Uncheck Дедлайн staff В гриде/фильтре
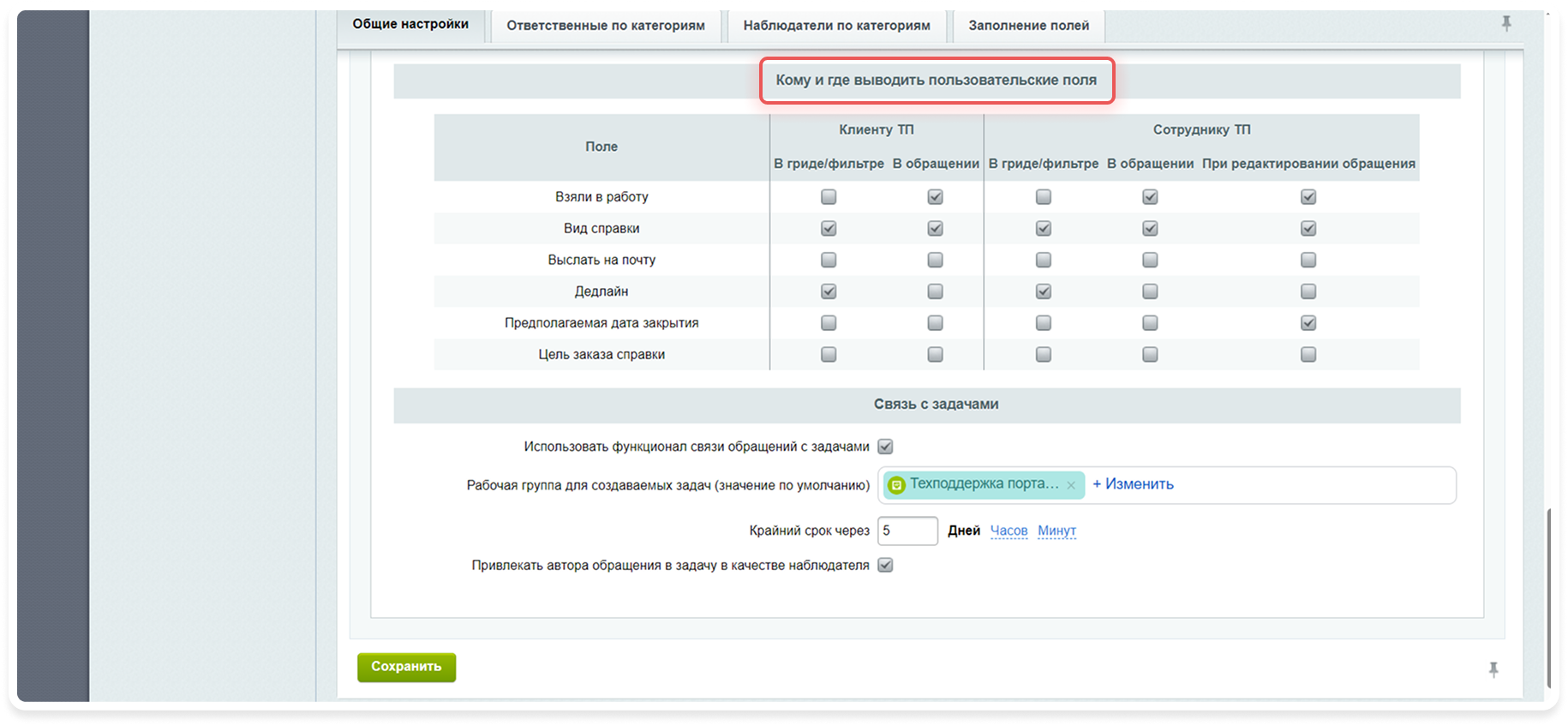The height and width of the screenshot is (726, 1568). click(1043, 291)
